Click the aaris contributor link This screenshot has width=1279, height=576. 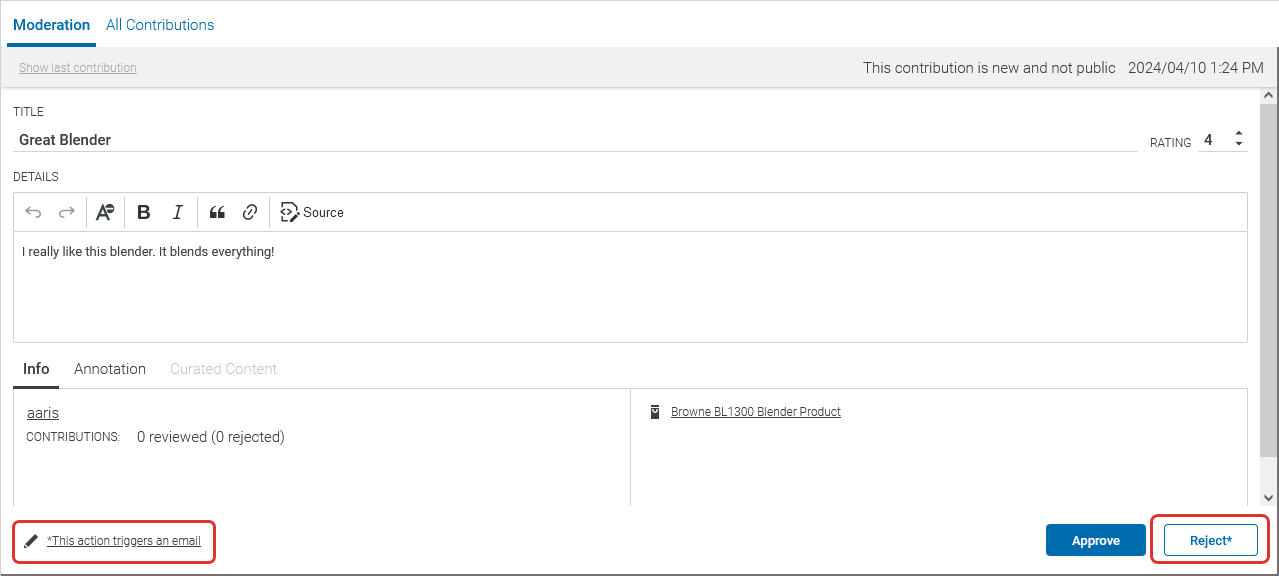pos(42,412)
